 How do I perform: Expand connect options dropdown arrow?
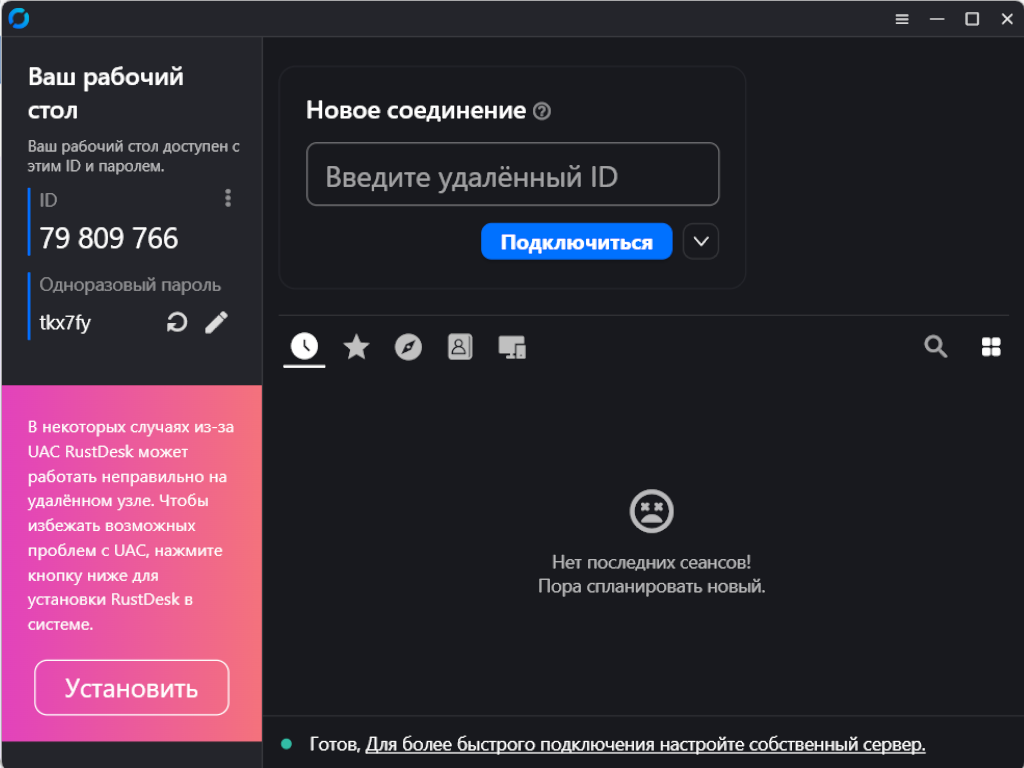(x=701, y=242)
